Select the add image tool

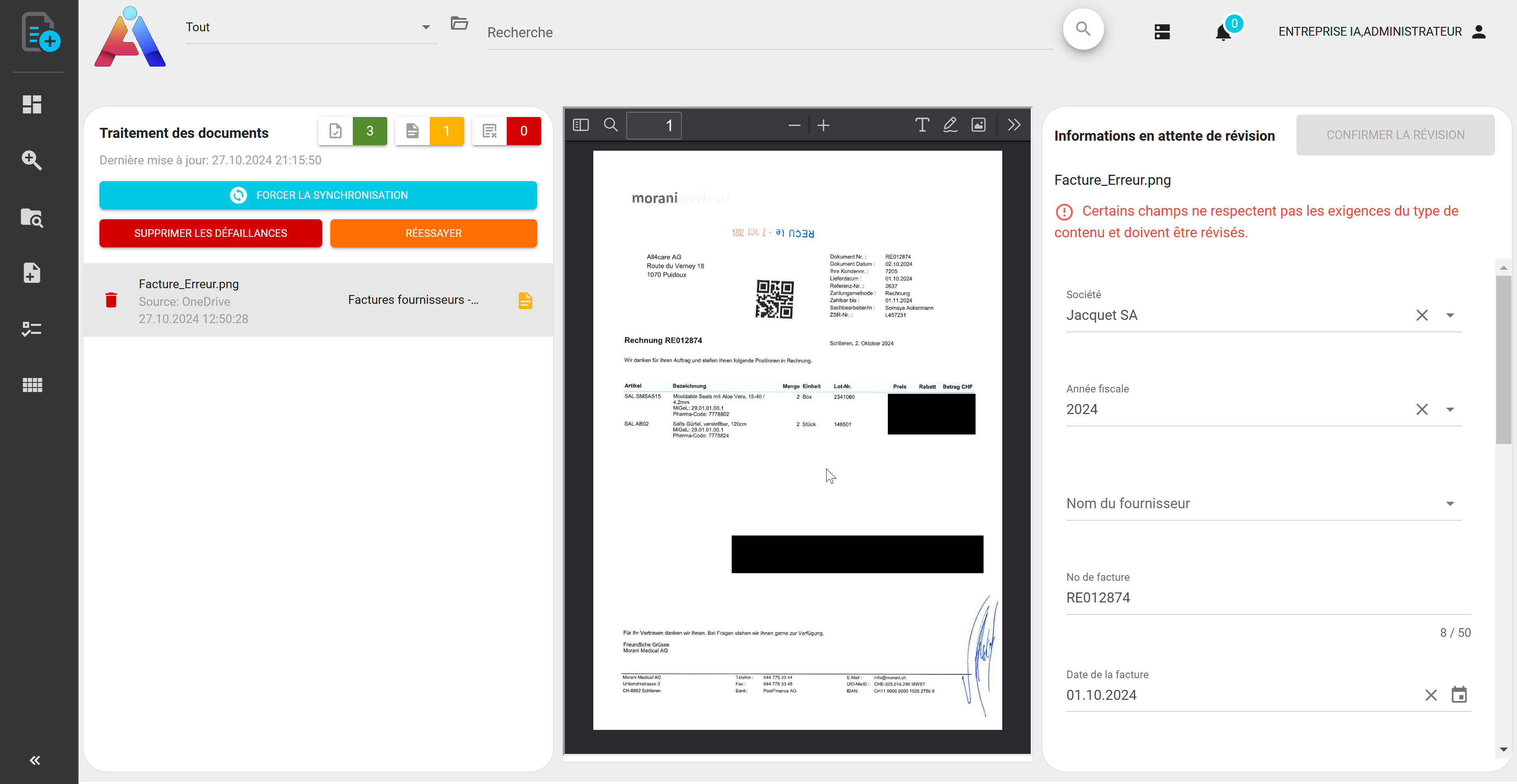click(978, 125)
